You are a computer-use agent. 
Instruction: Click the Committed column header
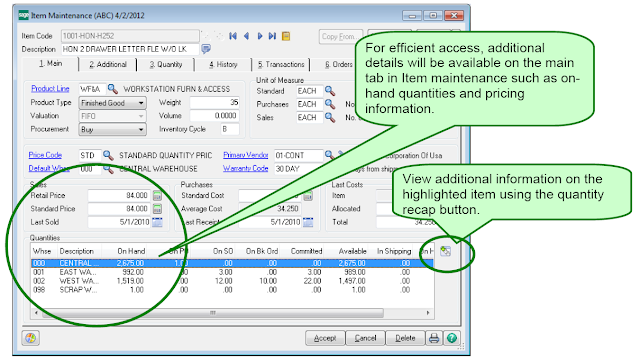point(306,251)
